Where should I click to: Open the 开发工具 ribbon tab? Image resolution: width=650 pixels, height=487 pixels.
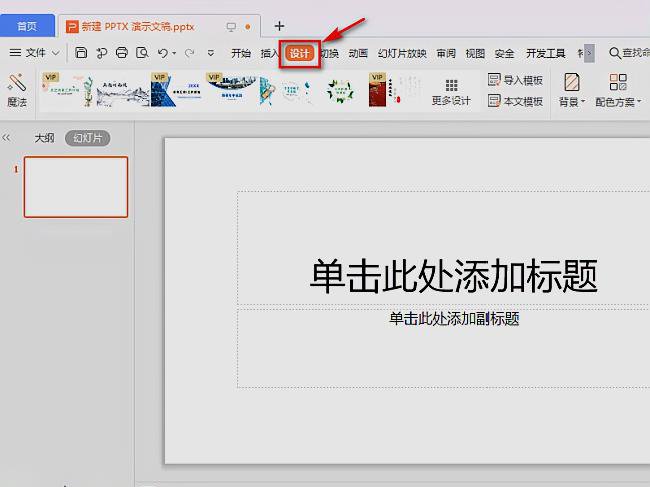[x=546, y=53]
